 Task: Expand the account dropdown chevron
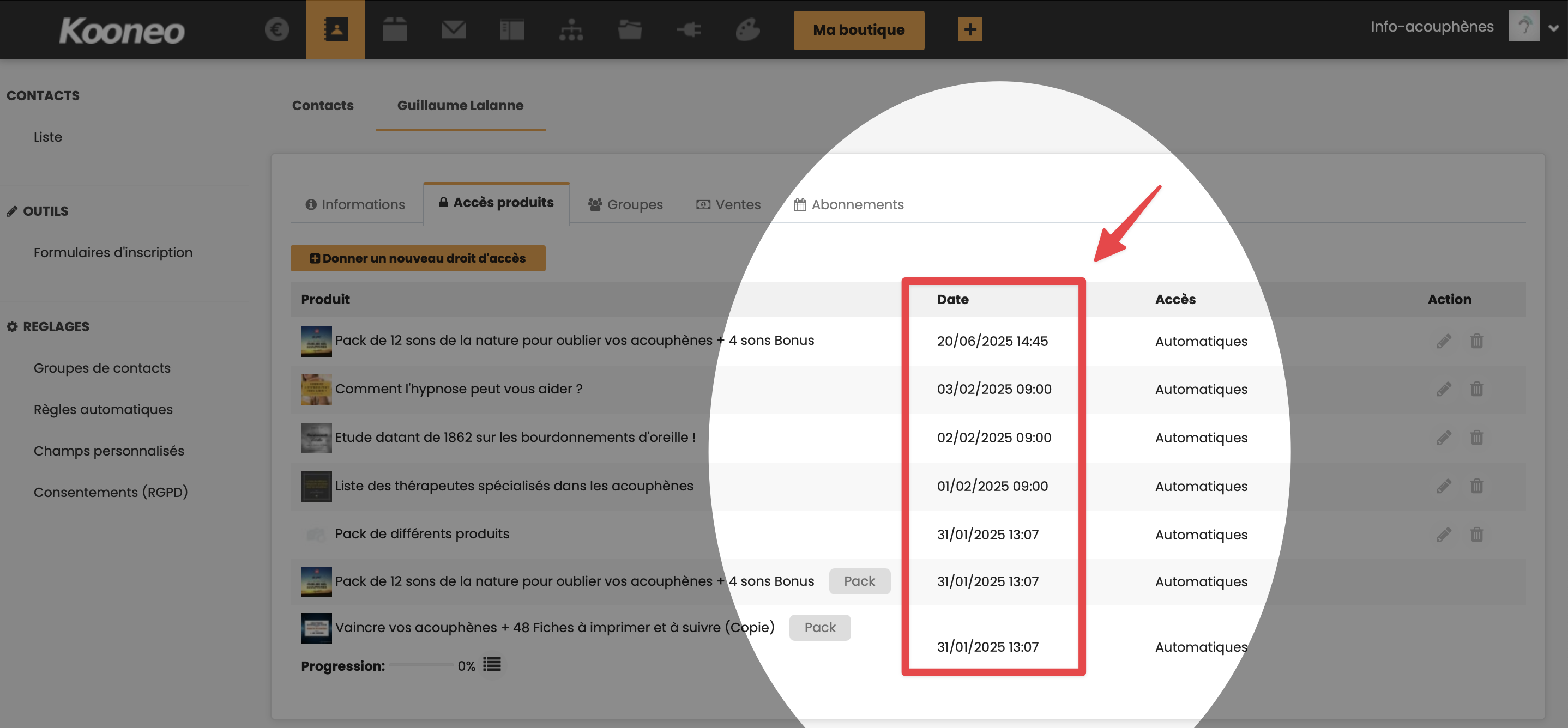(x=1554, y=27)
